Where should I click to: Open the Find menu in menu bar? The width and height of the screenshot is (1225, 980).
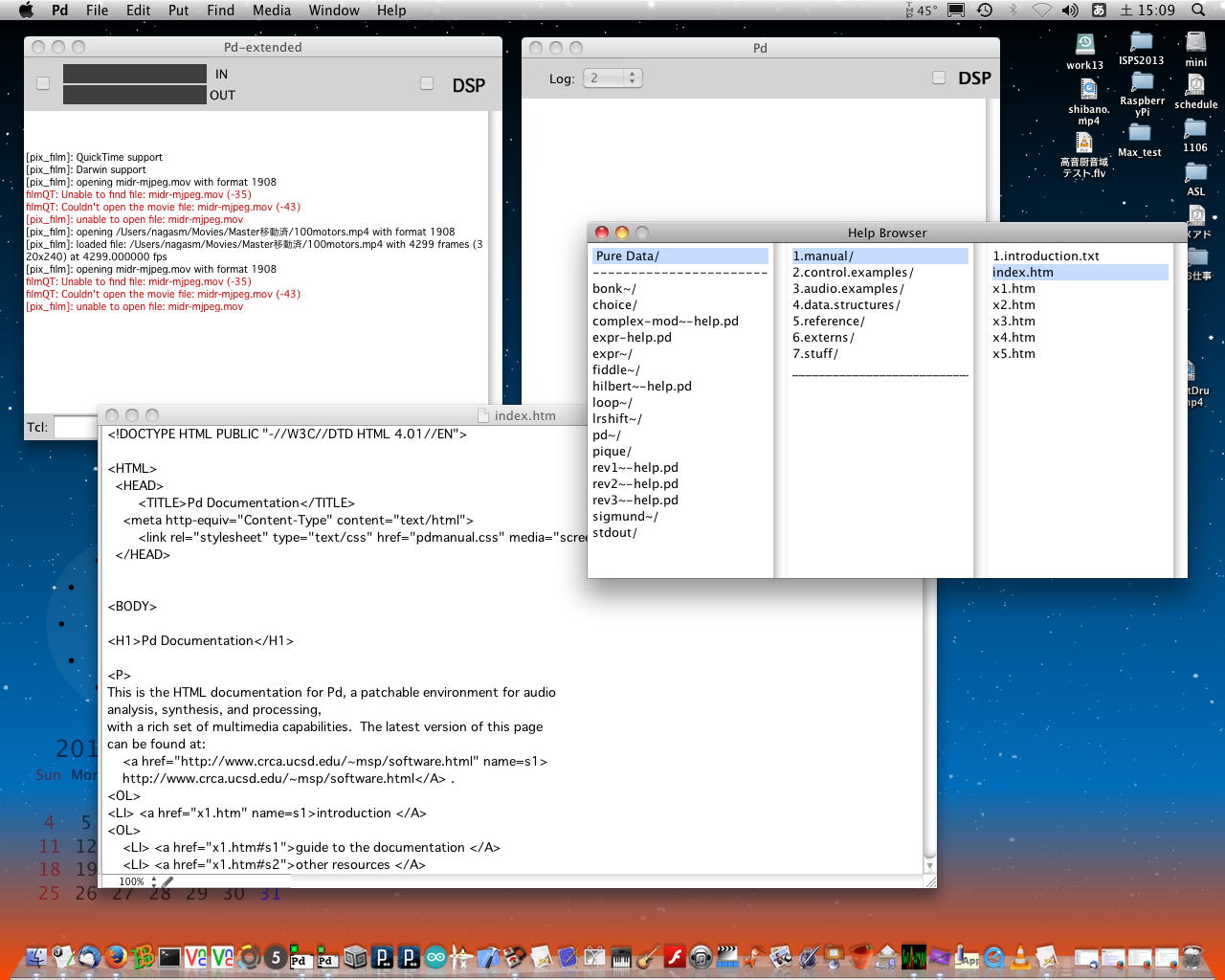pyautogui.click(x=220, y=11)
